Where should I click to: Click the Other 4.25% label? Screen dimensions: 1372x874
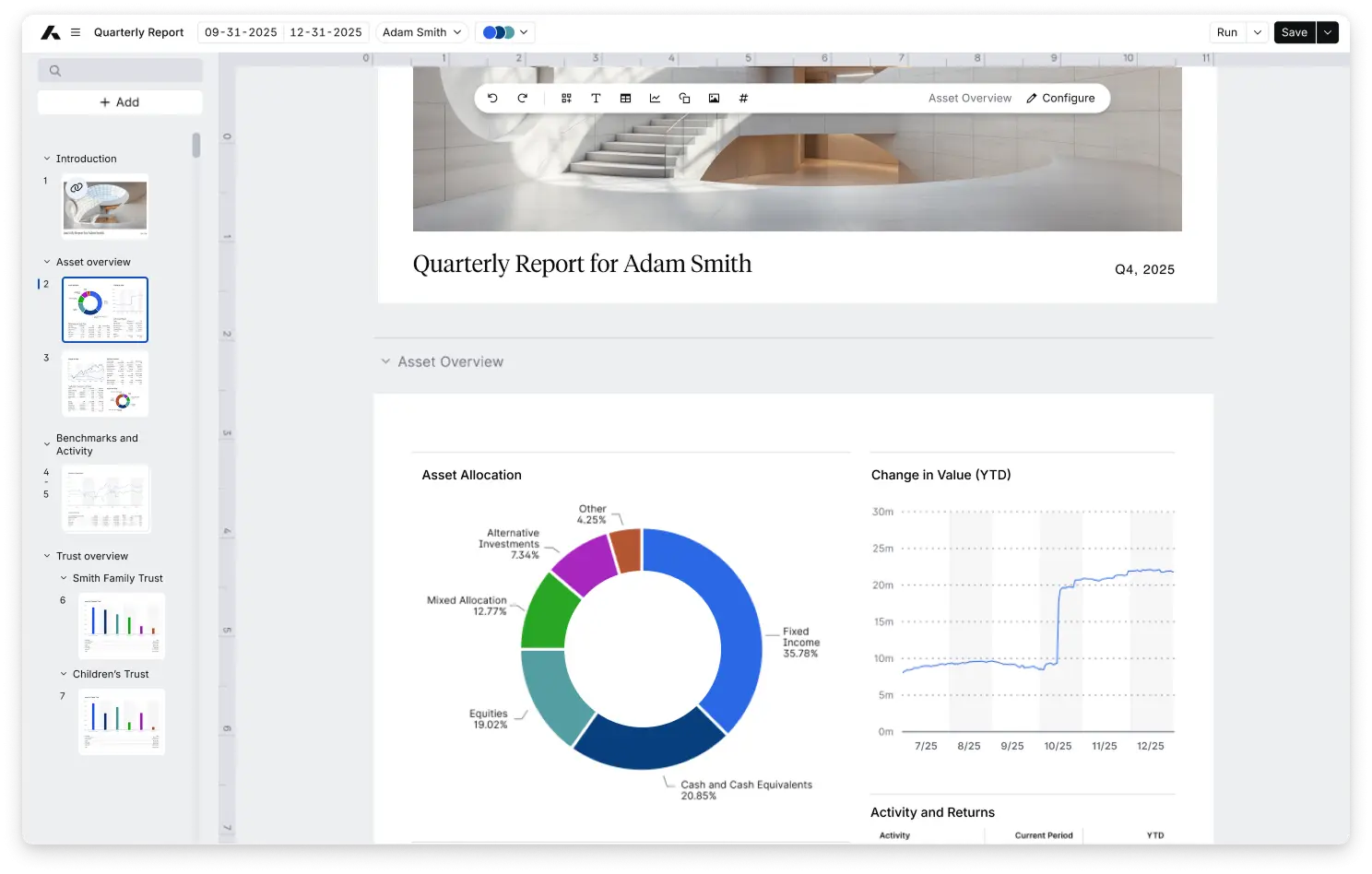[592, 514]
